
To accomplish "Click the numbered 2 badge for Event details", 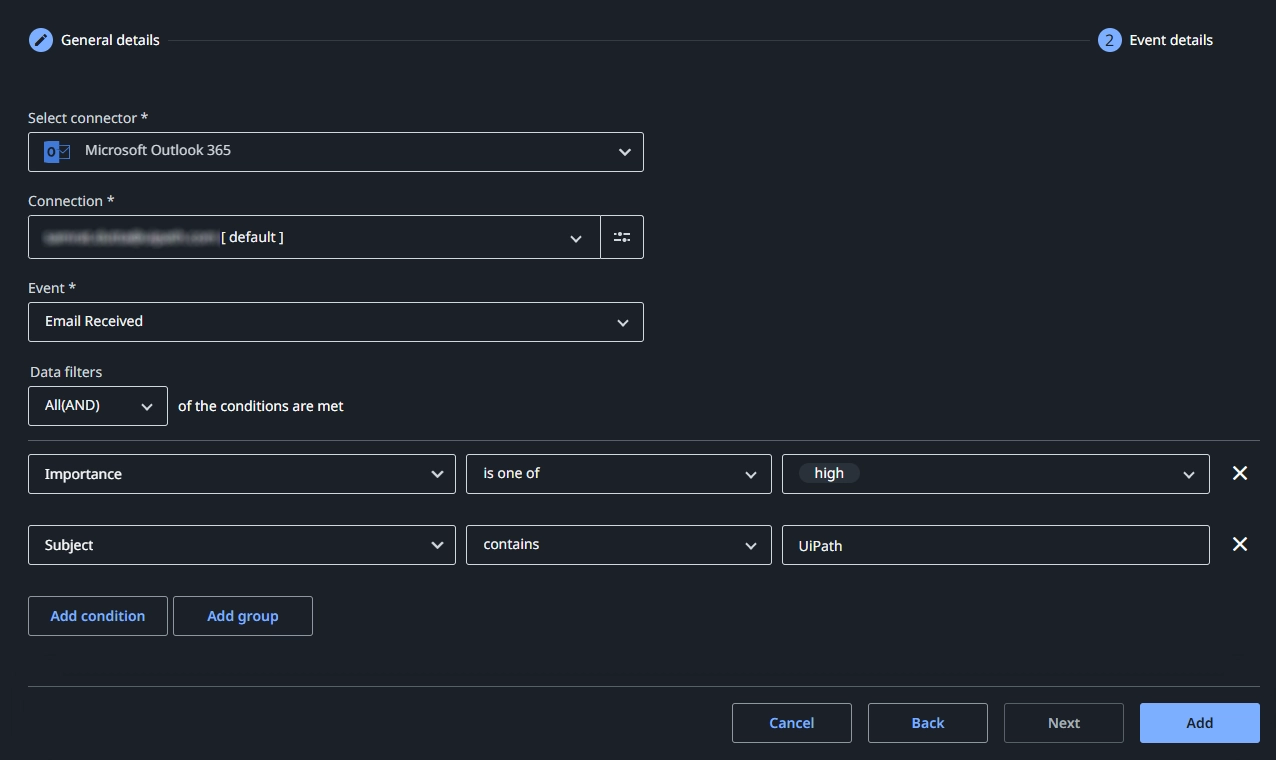I will (x=1109, y=40).
